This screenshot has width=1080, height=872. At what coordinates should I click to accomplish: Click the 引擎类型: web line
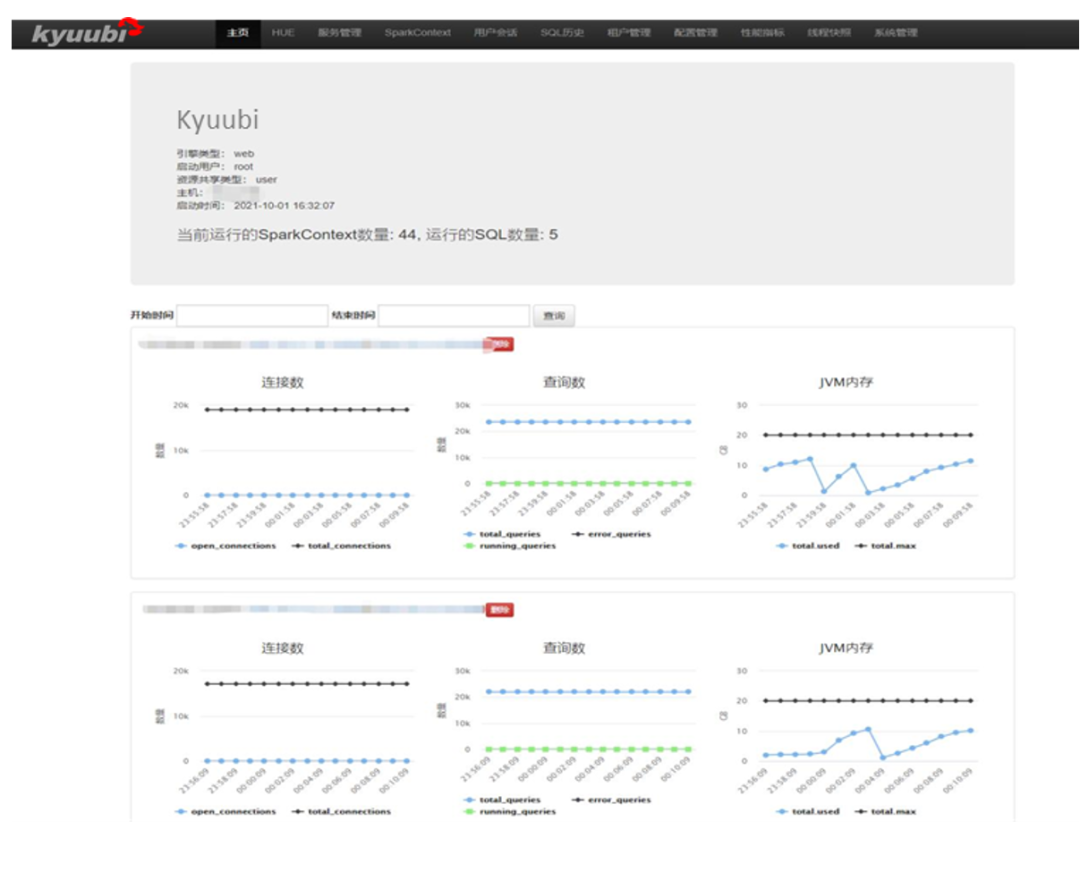pyautogui.click(x=216, y=153)
